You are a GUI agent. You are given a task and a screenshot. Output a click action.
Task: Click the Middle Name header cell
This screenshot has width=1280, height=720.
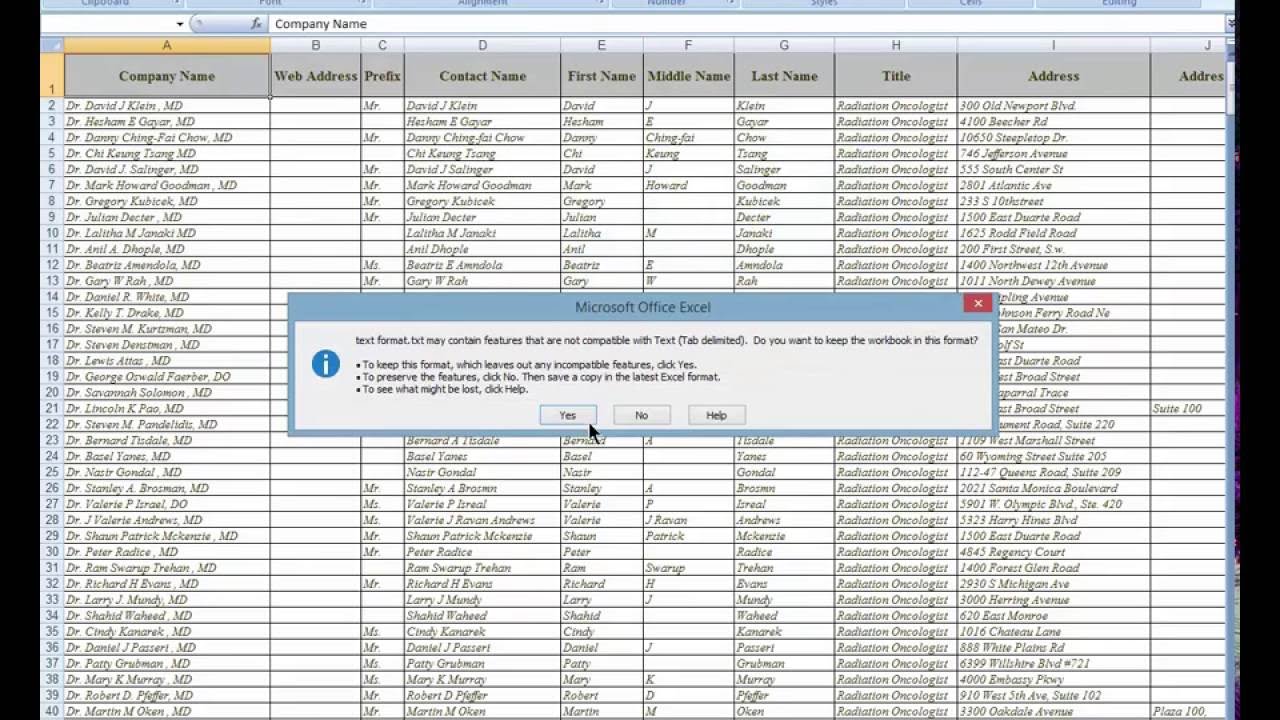coord(688,75)
